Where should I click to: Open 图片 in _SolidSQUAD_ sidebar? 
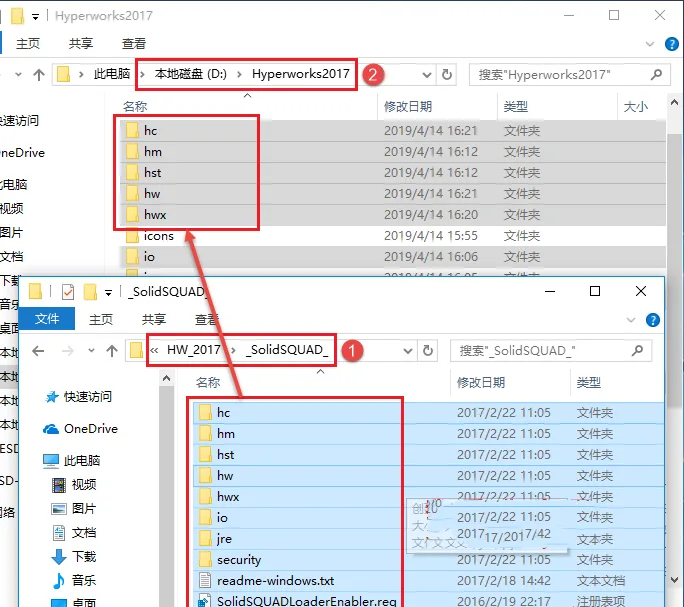pos(74,508)
